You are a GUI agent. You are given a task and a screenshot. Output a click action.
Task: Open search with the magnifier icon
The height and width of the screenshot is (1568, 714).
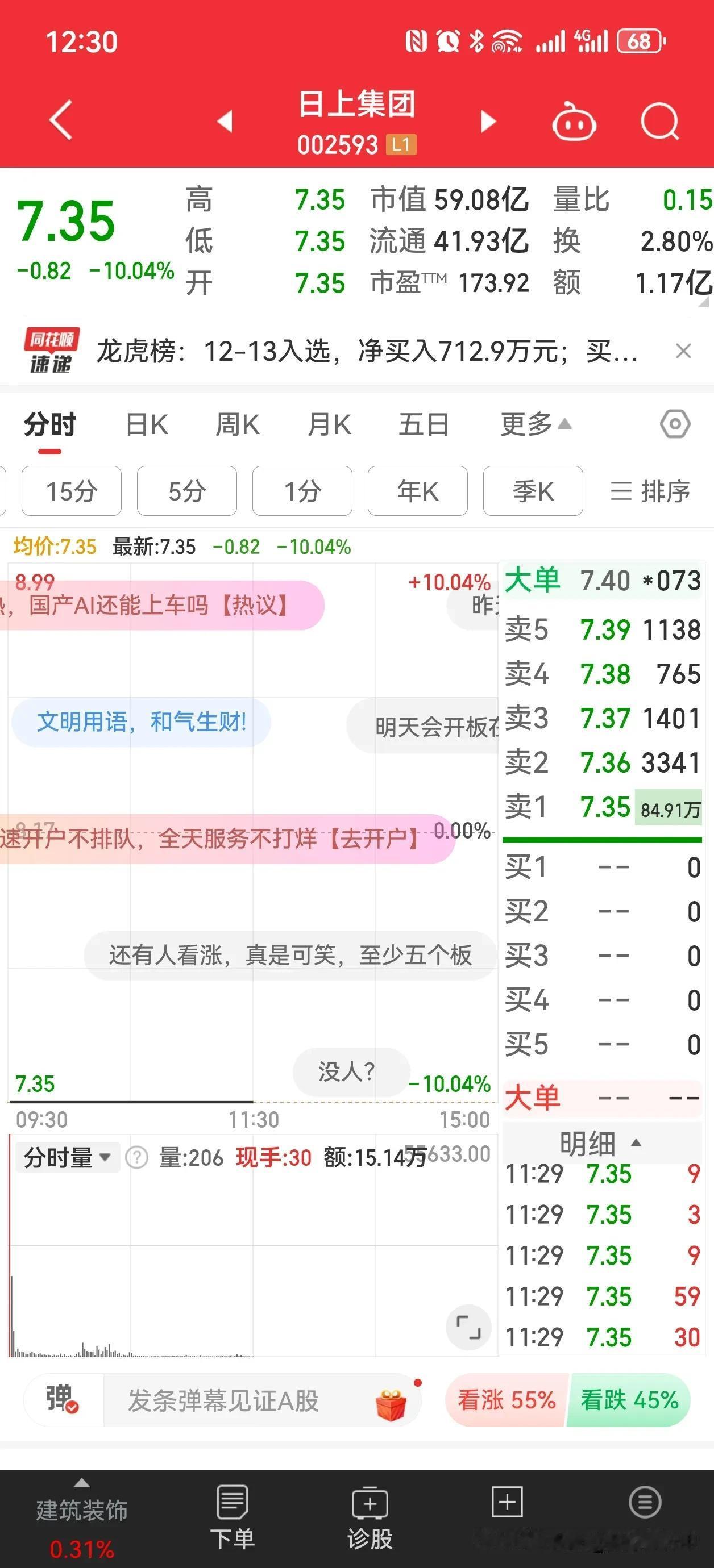(660, 121)
